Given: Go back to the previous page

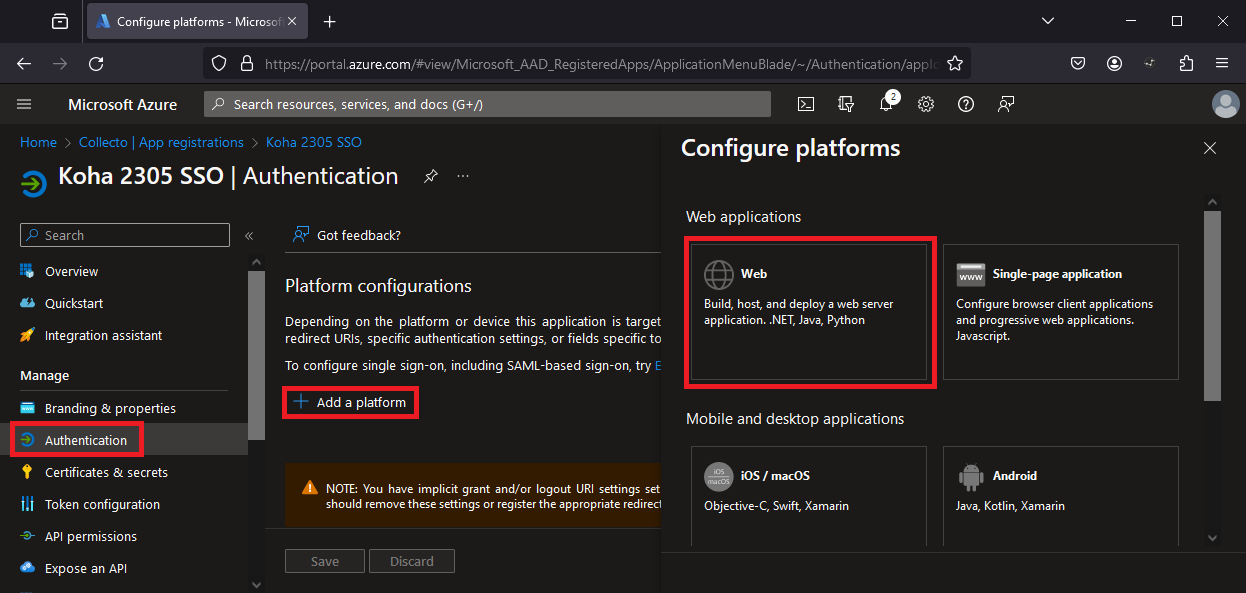Looking at the screenshot, I should coord(24,63).
